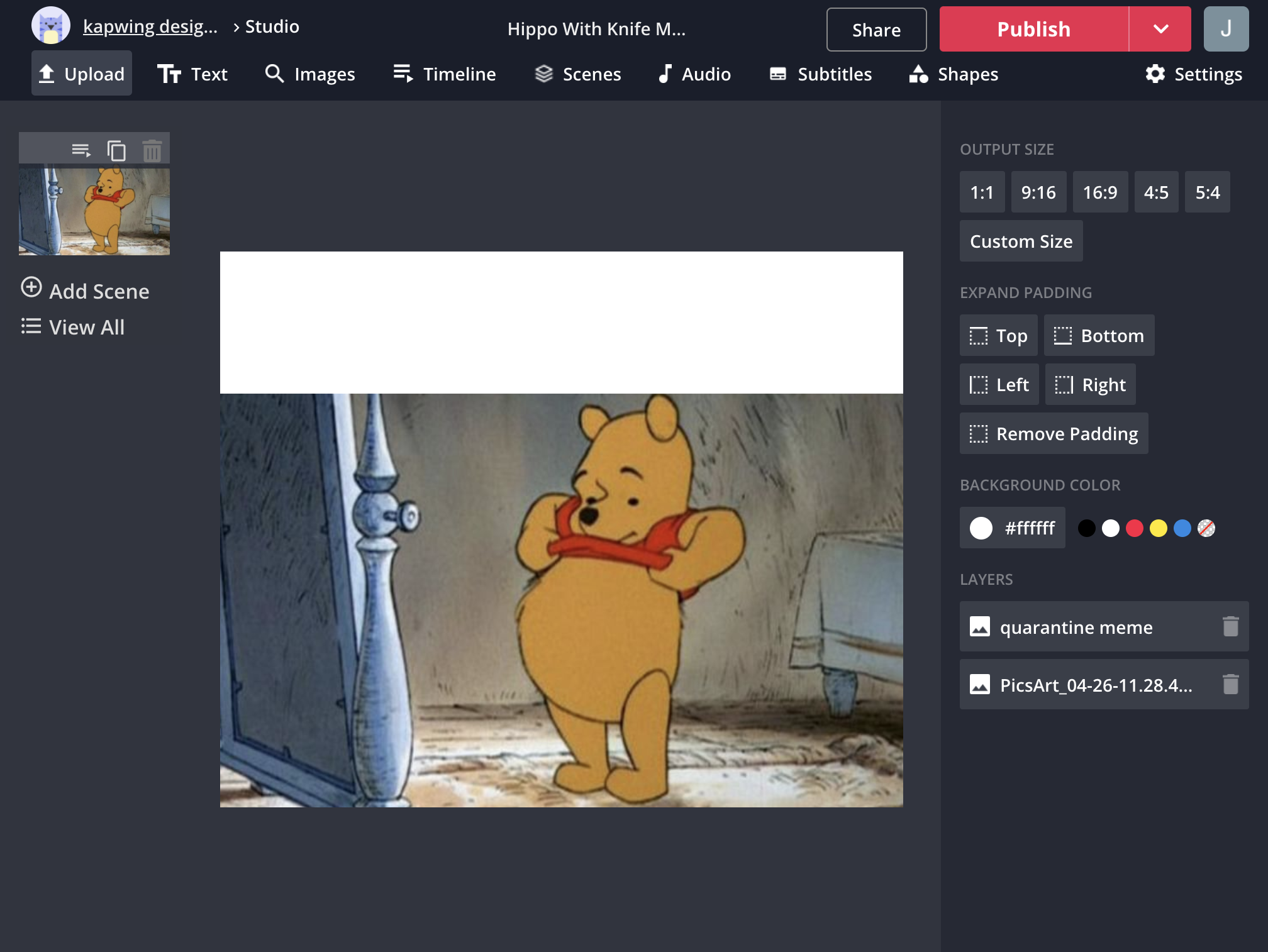Duplicate the scene using copy icon
Viewport: 1268px width, 952px height.
[116, 150]
